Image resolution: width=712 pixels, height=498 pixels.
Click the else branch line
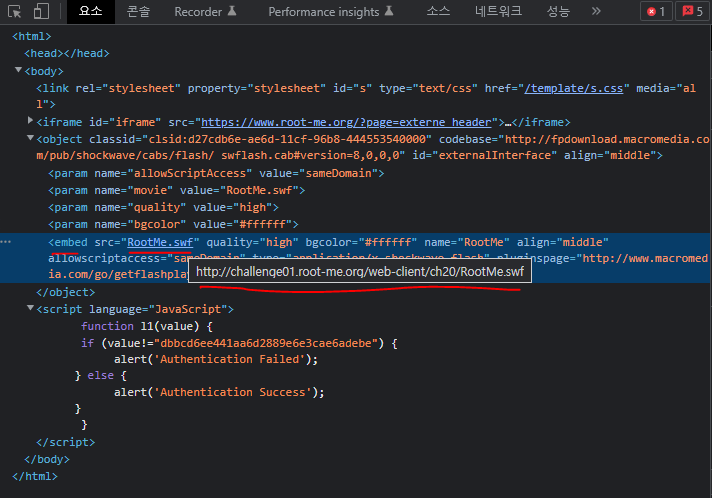(101, 376)
